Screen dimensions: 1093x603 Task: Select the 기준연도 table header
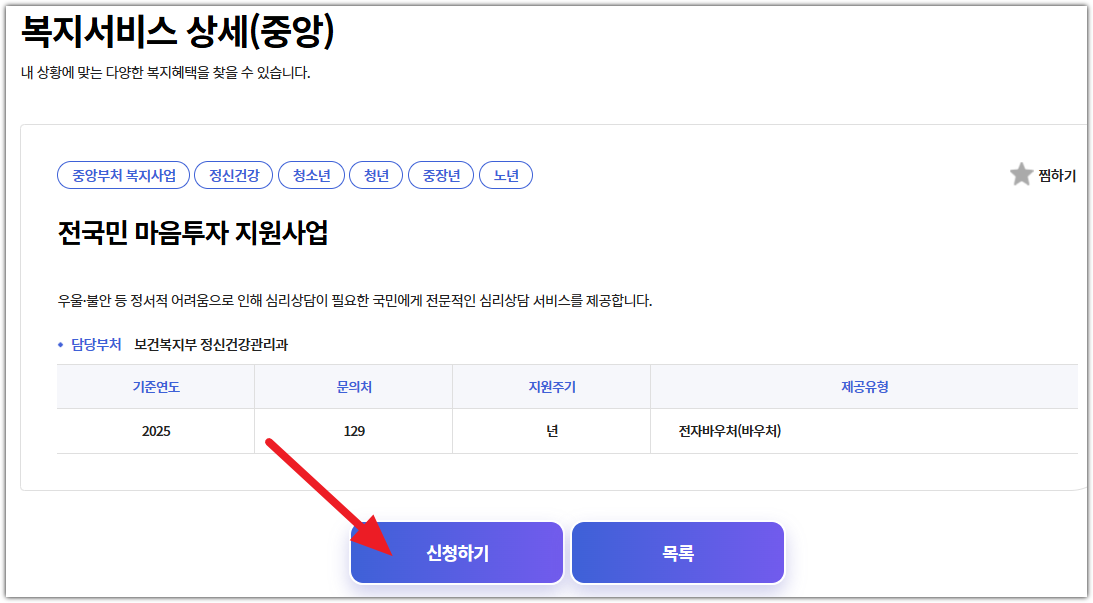click(155, 388)
